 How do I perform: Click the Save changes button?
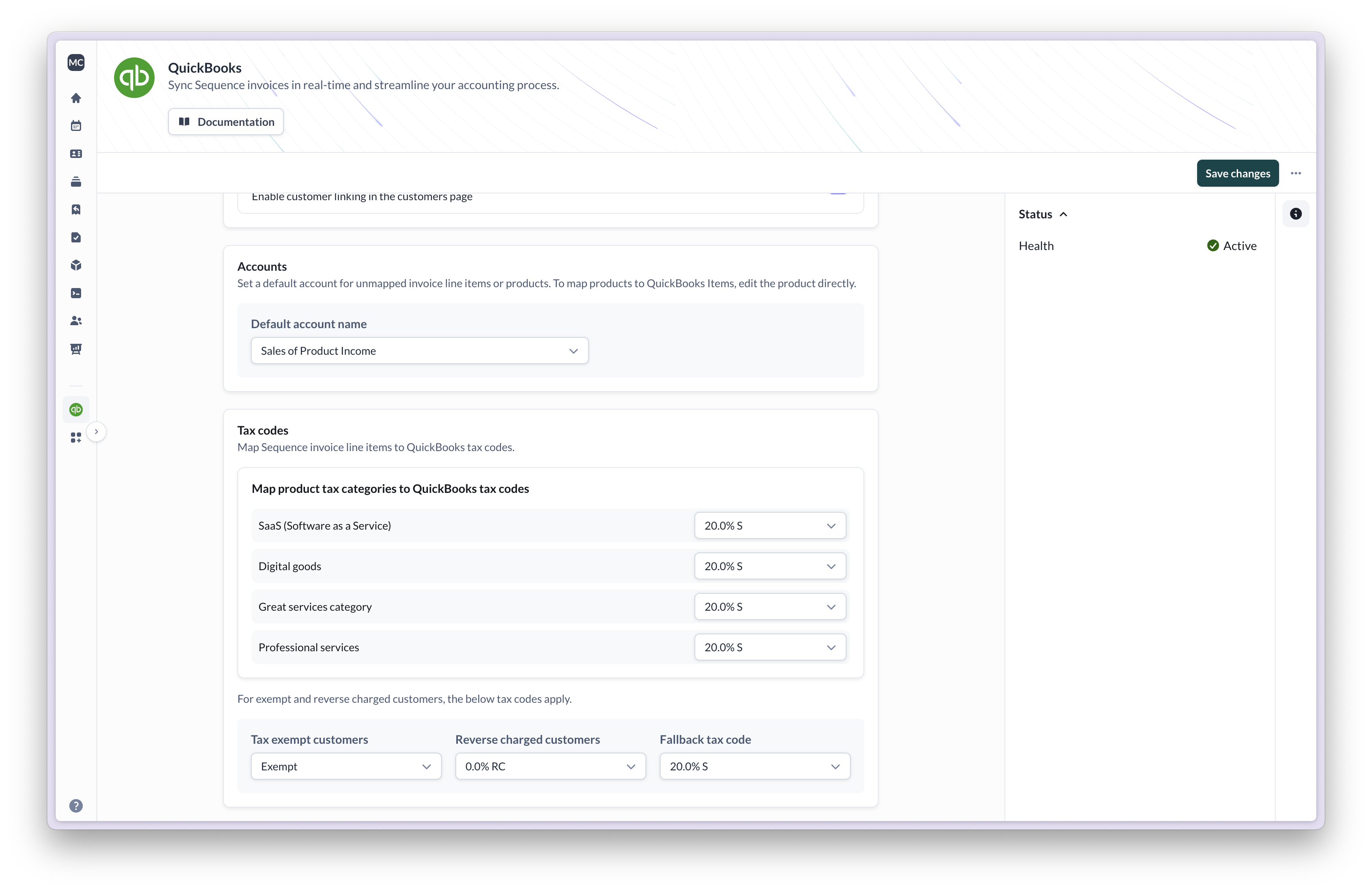click(x=1237, y=173)
